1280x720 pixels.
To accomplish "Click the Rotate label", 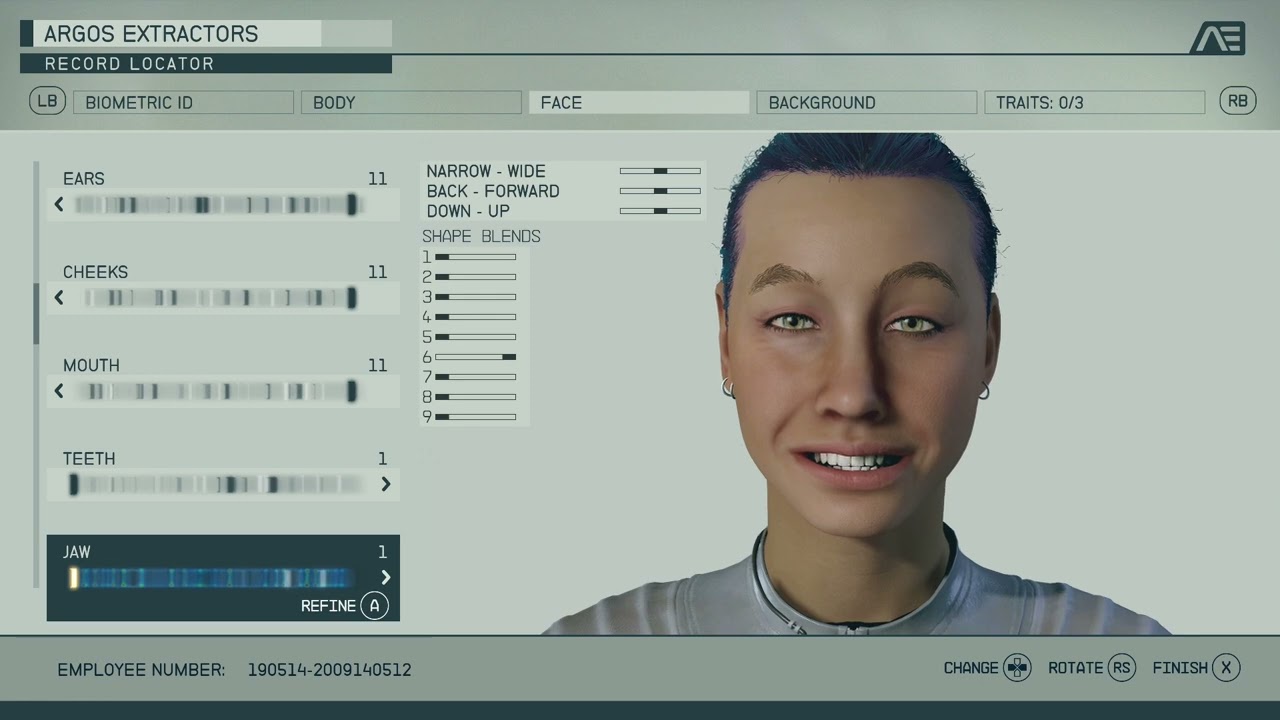I will tap(1076, 668).
